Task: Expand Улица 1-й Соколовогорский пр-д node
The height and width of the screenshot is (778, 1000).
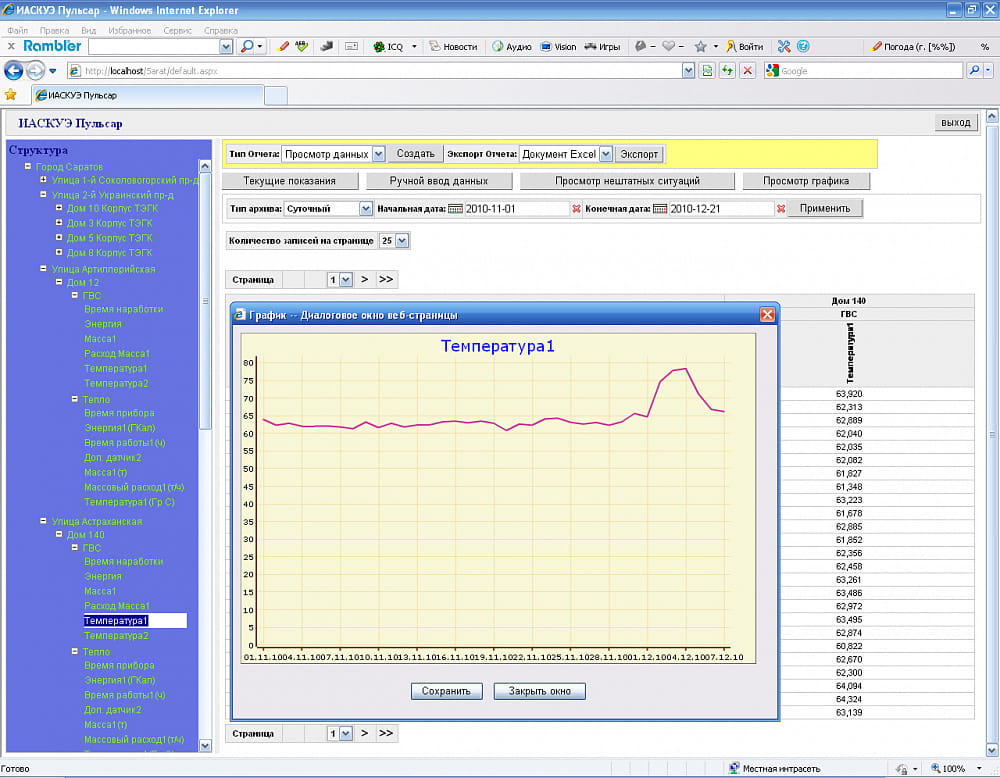Action: click(x=44, y=180)
